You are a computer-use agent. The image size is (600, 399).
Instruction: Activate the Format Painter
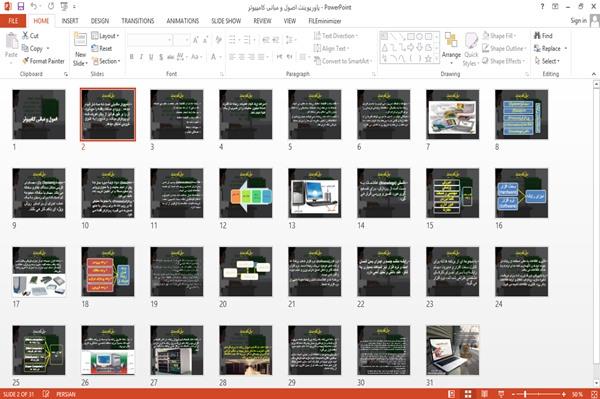(x=43, y=61)
